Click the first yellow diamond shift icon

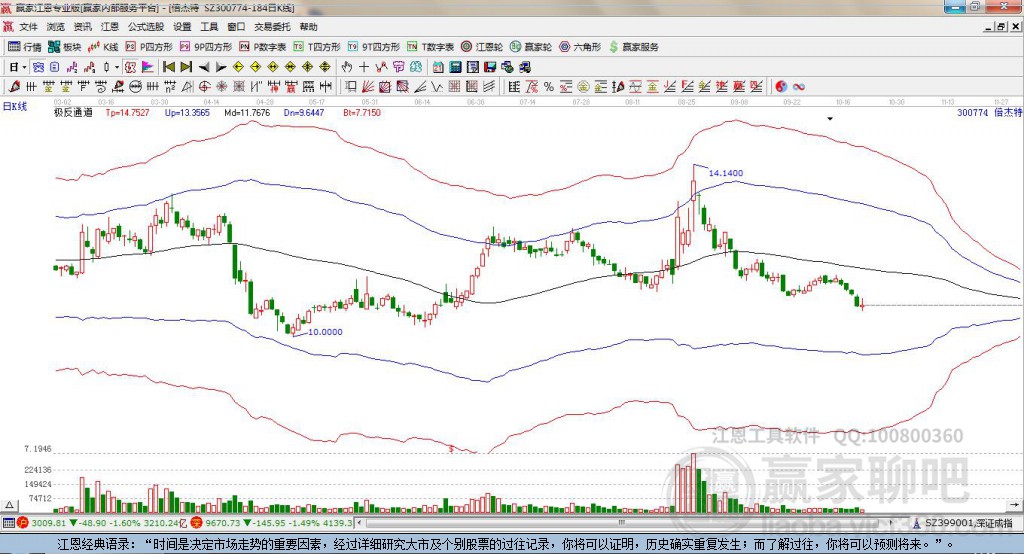pyautogui.click(x=238, y=67)
